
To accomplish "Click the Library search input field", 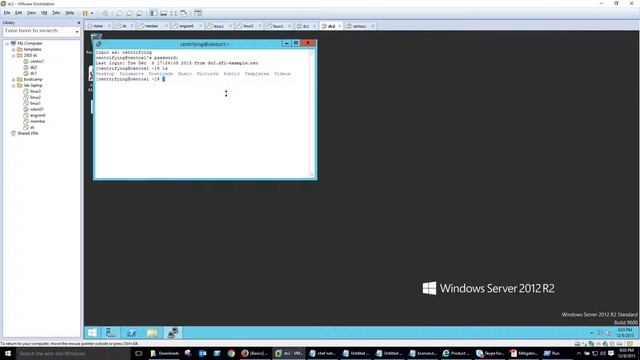I will (x=39, y=31).
